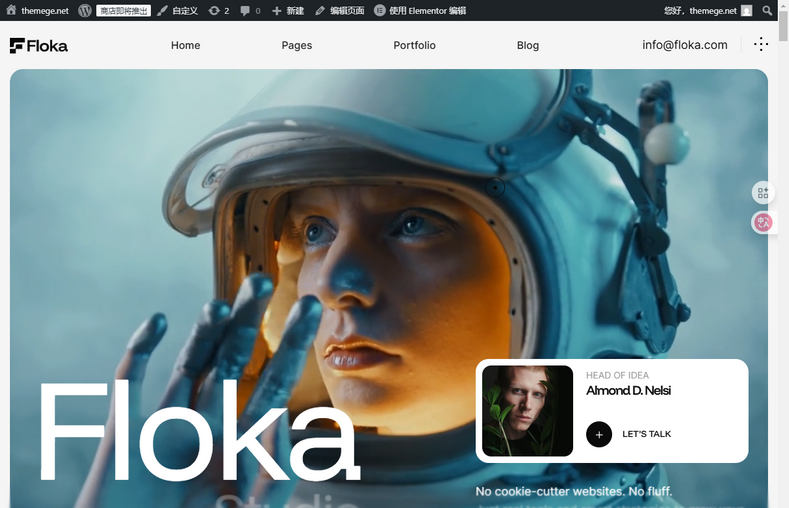Click the large Floka hero heading
The width and height of the screenshot is (789, 508).
click(x=199, y=430)
